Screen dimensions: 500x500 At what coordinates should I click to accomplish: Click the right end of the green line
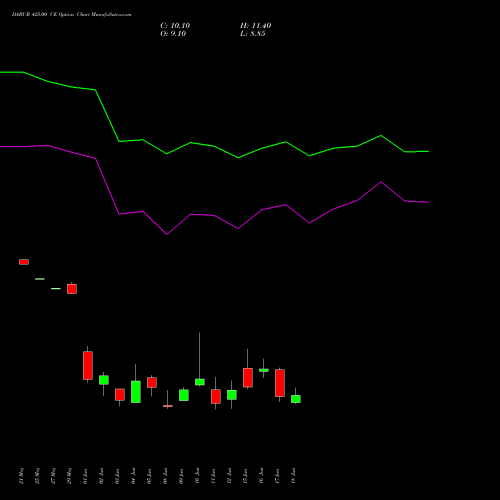[428, 151]
